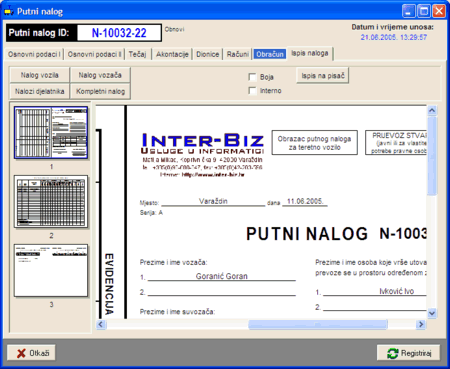Enable the Boja checkbox
The width and height of the screenshot is (450, 369).
pyautogui.click(x=253, y=77)
